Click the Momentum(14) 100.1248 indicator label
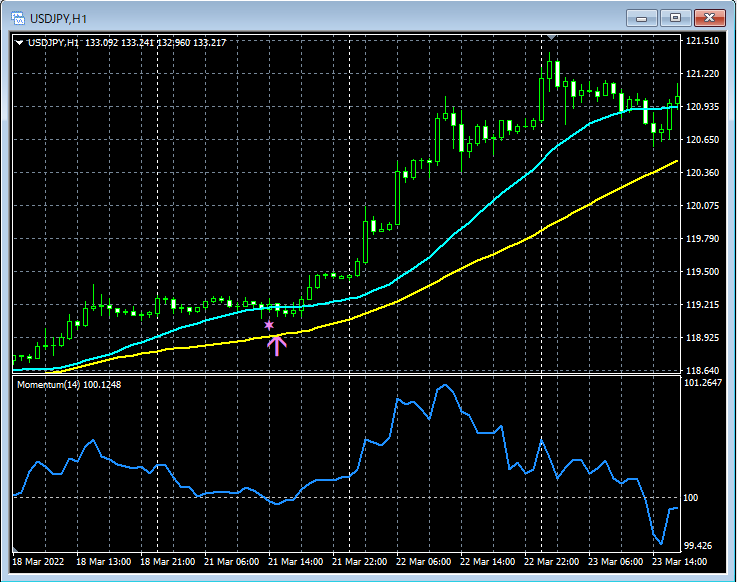Viewport: 738px width, 582px height. tap(69, 385)
